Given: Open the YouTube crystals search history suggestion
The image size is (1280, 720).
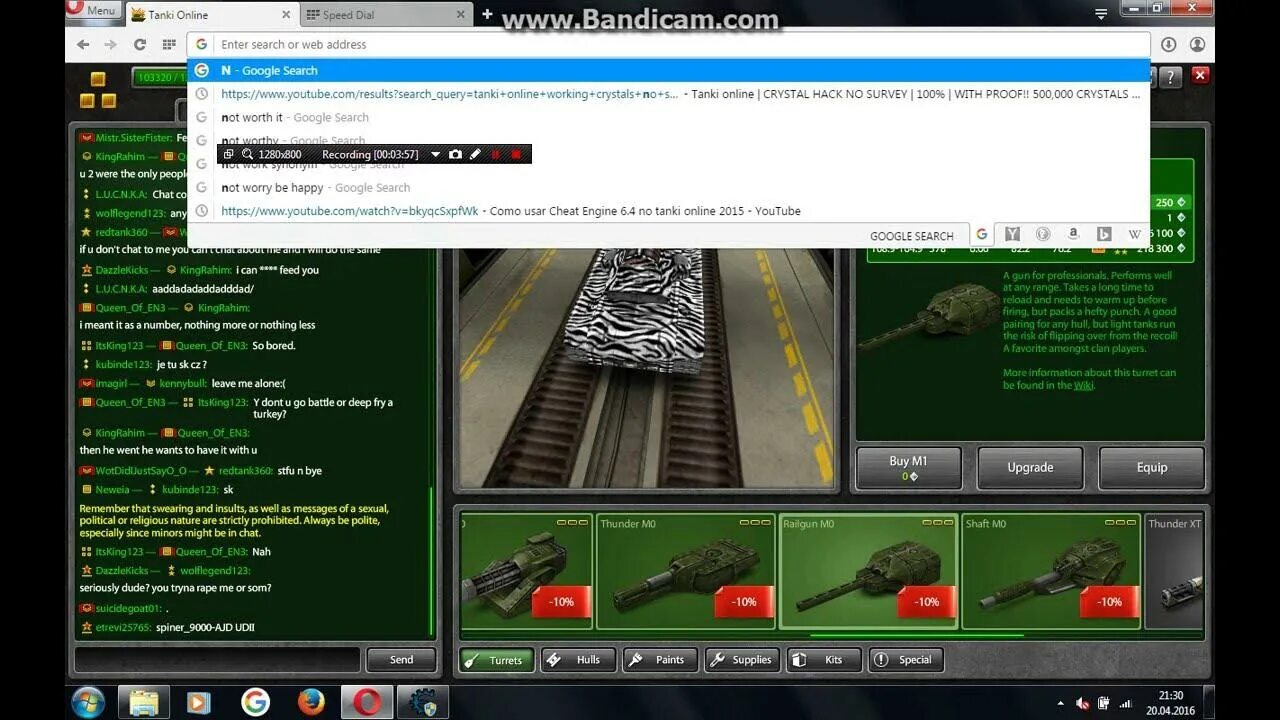Looking at the screenshot, I should [668, 94].
